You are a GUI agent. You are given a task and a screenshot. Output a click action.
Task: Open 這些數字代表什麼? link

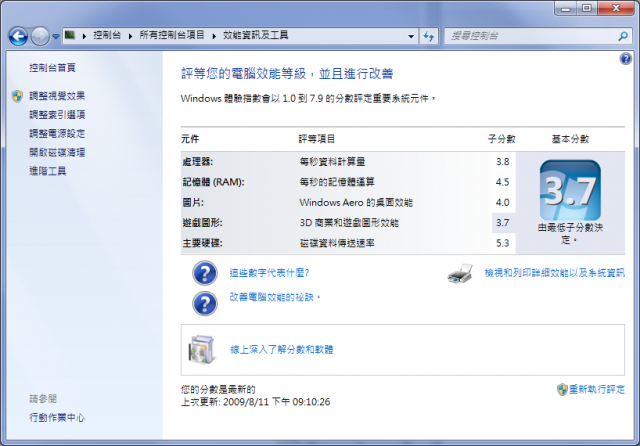click(269, 273)
